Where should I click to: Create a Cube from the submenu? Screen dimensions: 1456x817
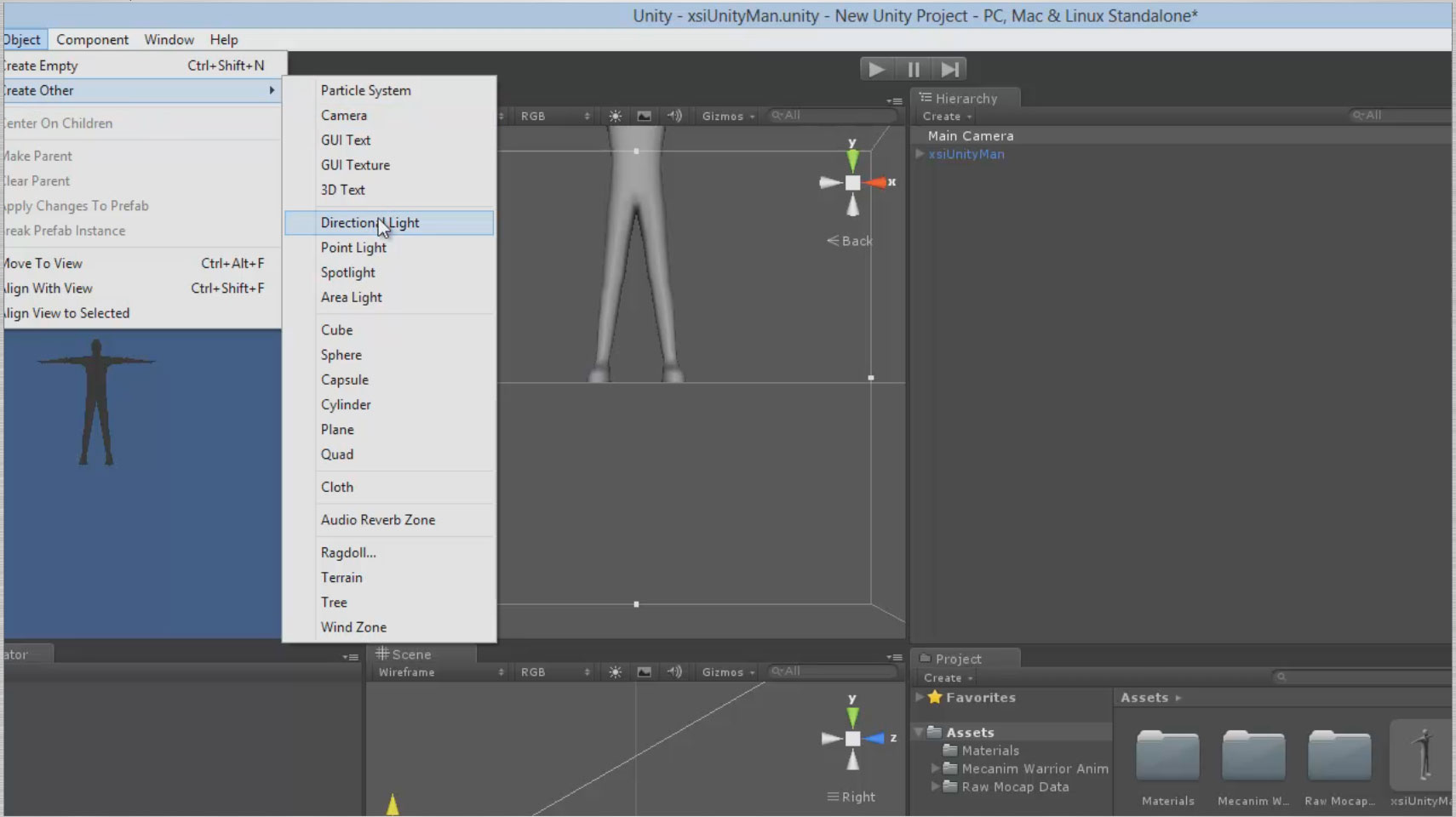pyautogui.click(x=389, y=330)
